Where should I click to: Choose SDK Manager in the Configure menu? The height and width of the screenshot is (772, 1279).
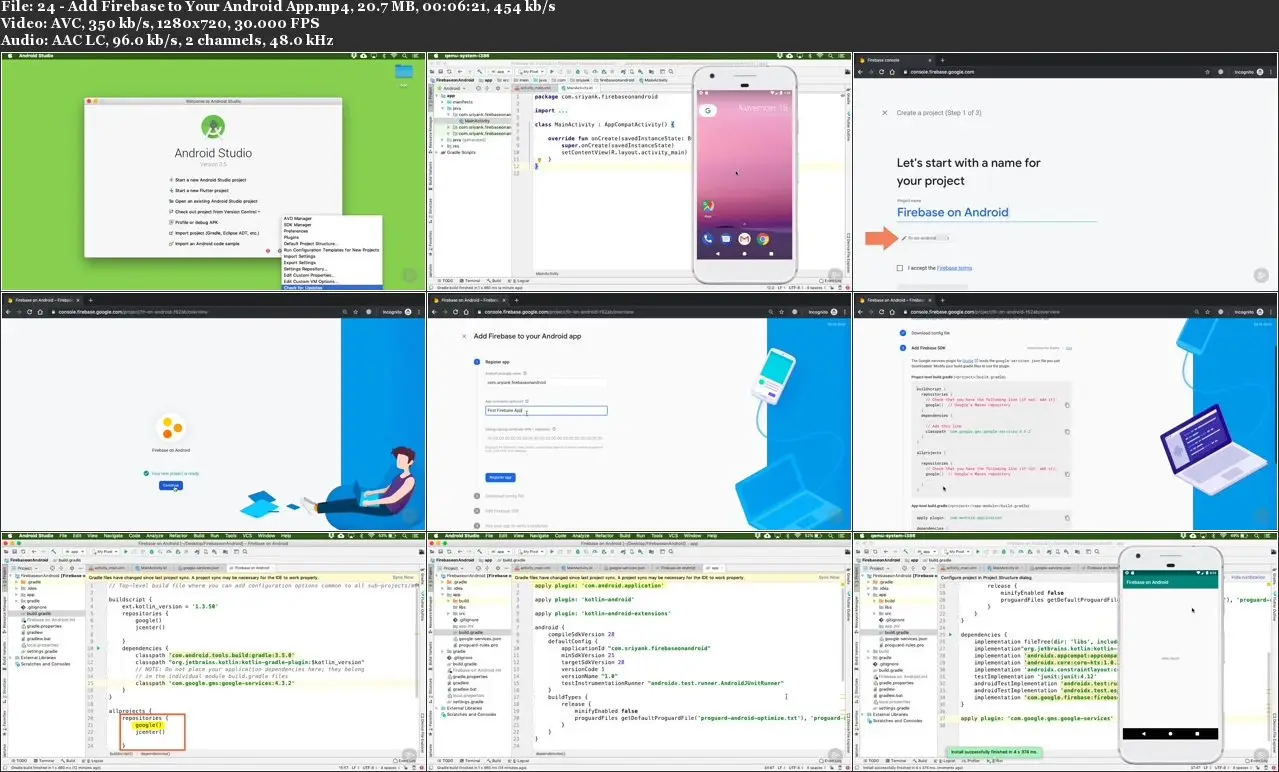[298, 225]
